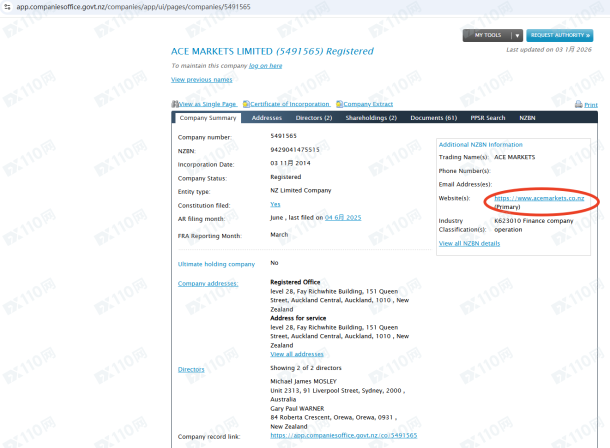Viewport: 610px width, 448px height.
Task: Switch to the Addresses tab
Action: [x=266, y=118]
